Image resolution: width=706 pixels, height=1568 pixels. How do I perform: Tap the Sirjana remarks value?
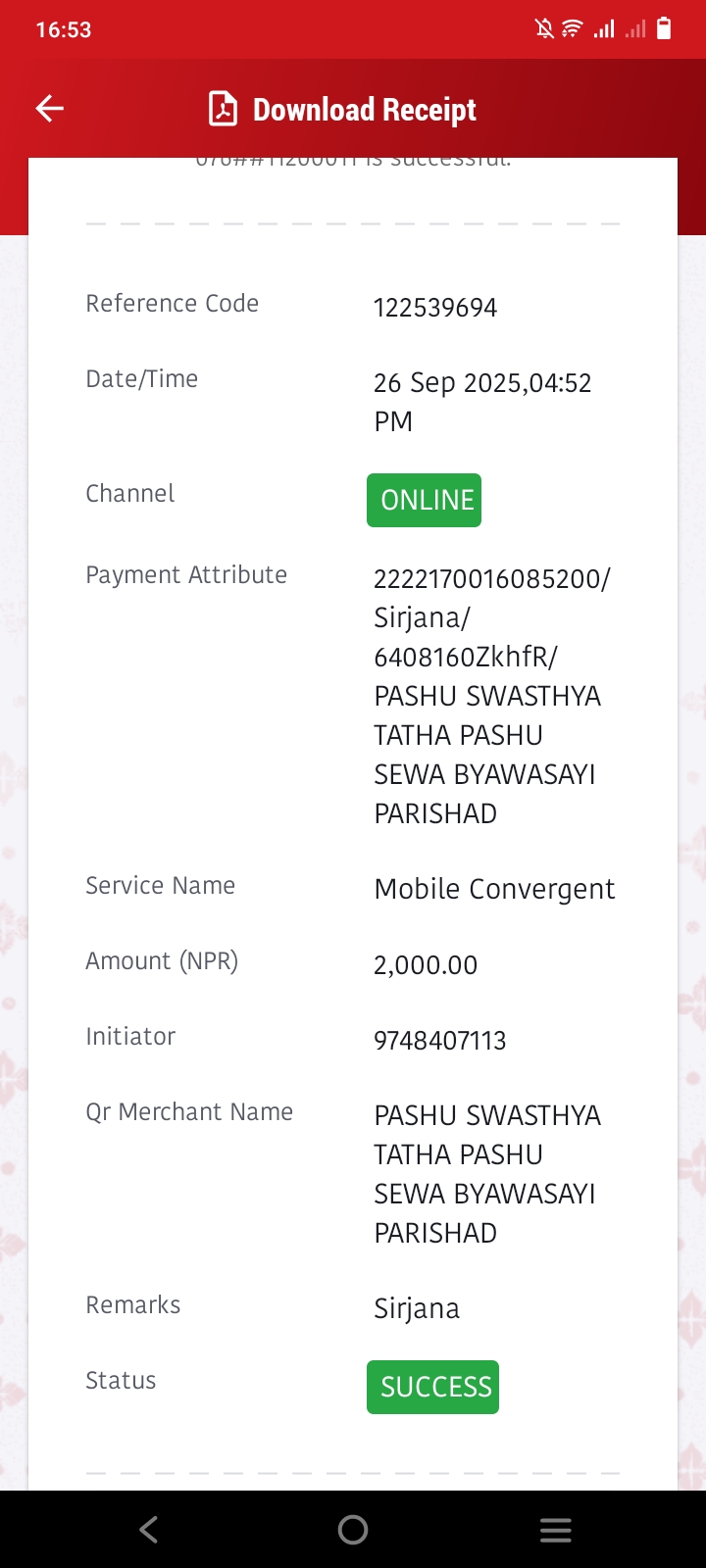(x=417, y=1309)
